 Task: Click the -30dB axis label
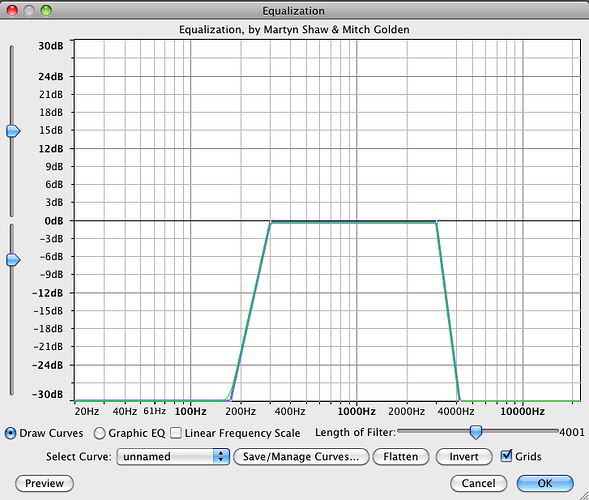coord(48,394)
